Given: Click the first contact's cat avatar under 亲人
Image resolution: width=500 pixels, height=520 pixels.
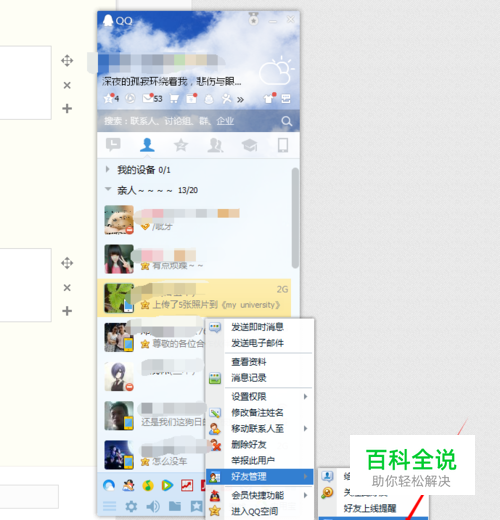Looking at the screenshot, I should pos(119,220).
